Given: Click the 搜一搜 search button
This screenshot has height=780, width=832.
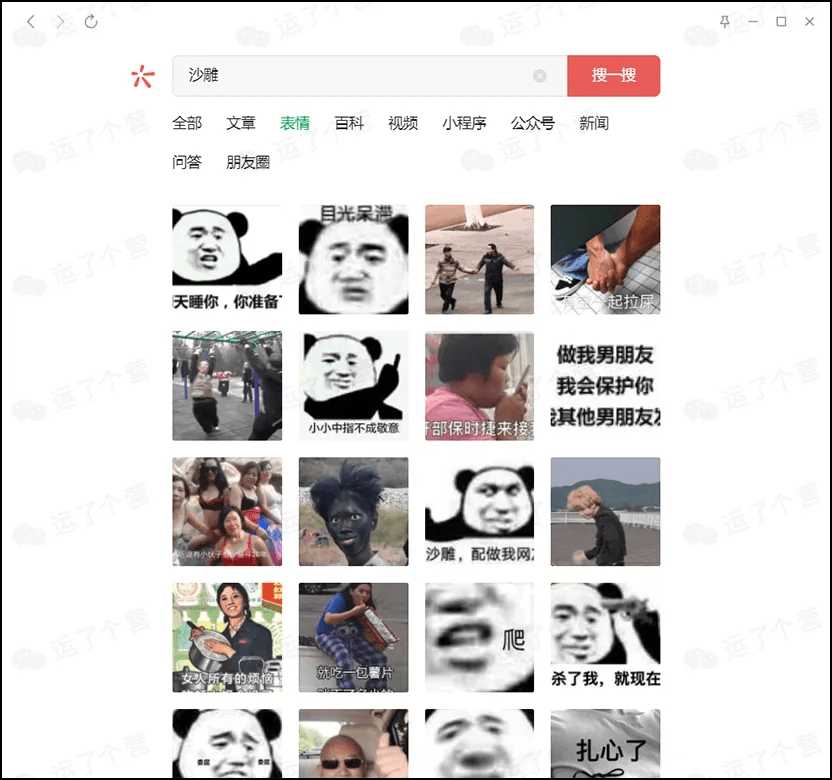Looking at the screenshot, I should (613, 76).
